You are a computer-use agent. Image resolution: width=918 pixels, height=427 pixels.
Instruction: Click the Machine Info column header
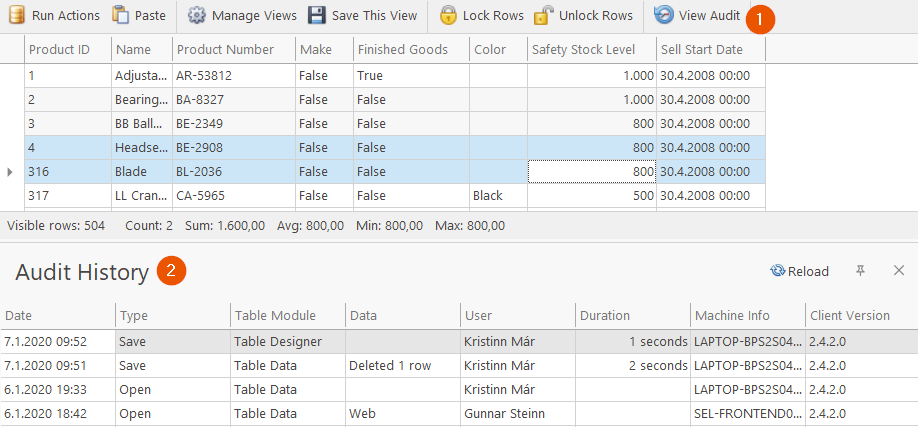click(x=748, y=316)
